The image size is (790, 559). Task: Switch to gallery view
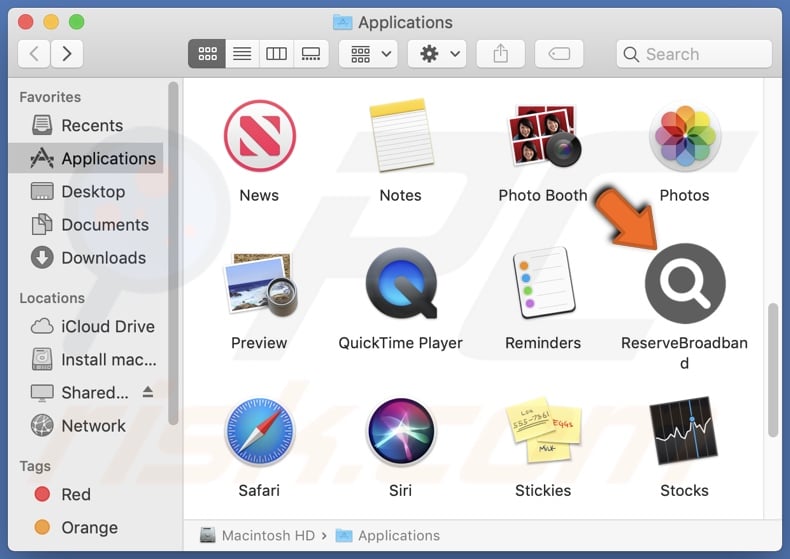point(311,53)
